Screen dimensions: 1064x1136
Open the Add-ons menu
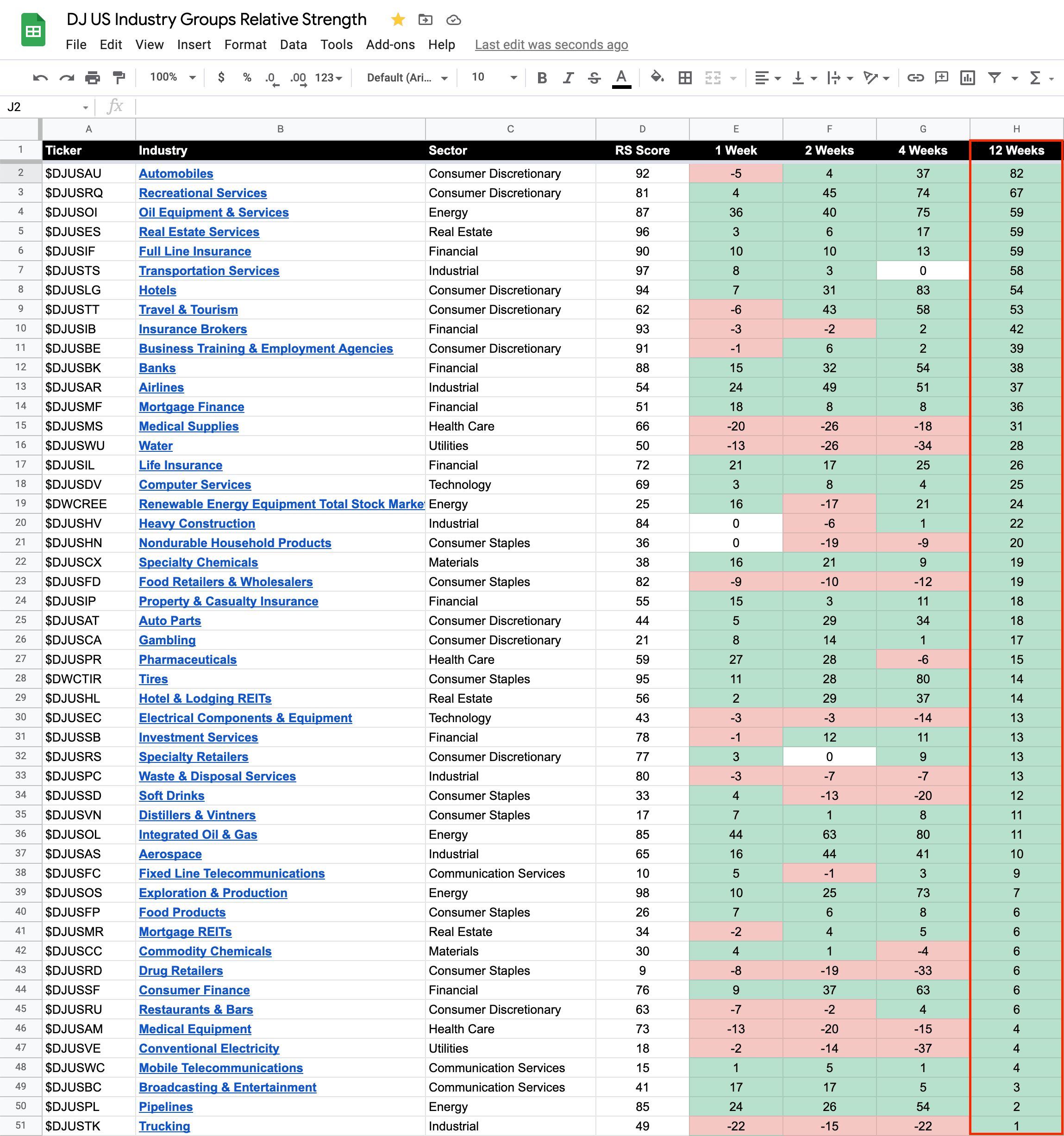pyautogui.click(x=390, y=44)
